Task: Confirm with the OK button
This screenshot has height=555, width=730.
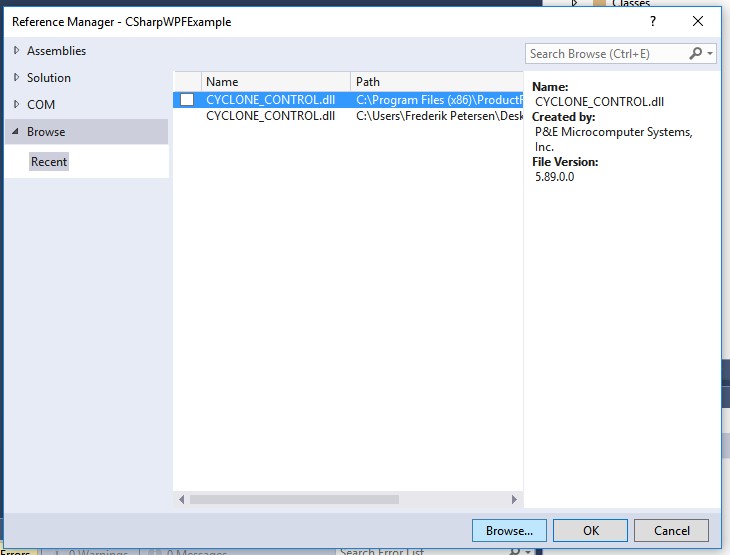Action: [590, 530]
